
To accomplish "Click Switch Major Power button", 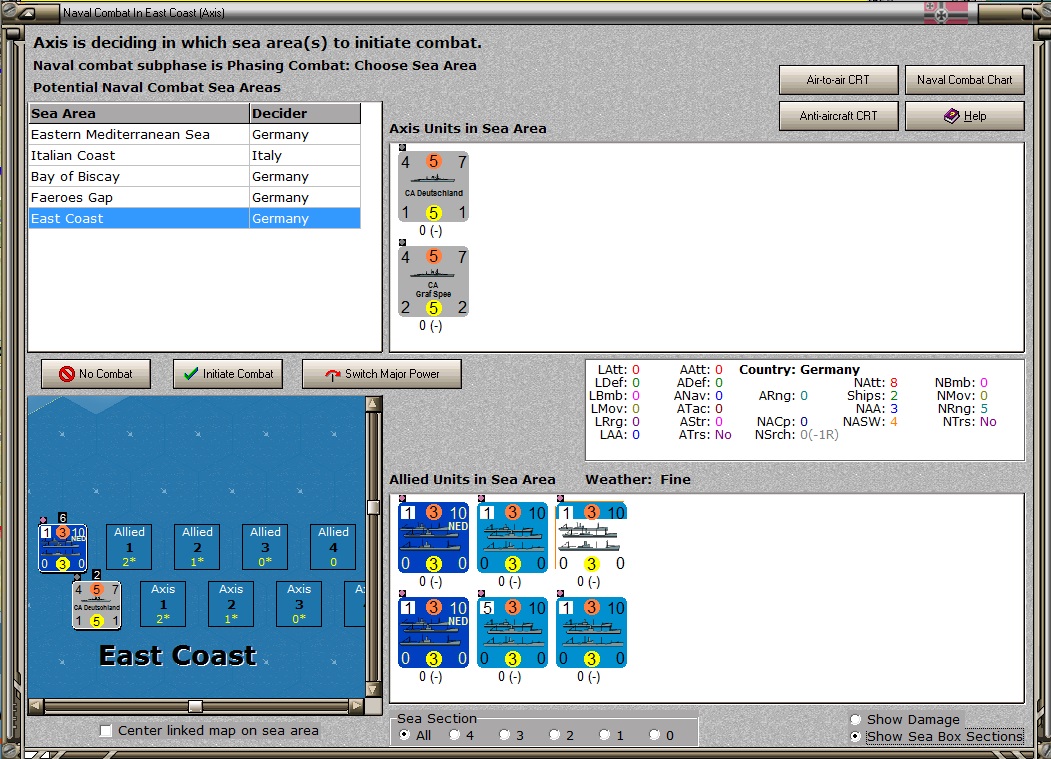I will tap(382, 374).
